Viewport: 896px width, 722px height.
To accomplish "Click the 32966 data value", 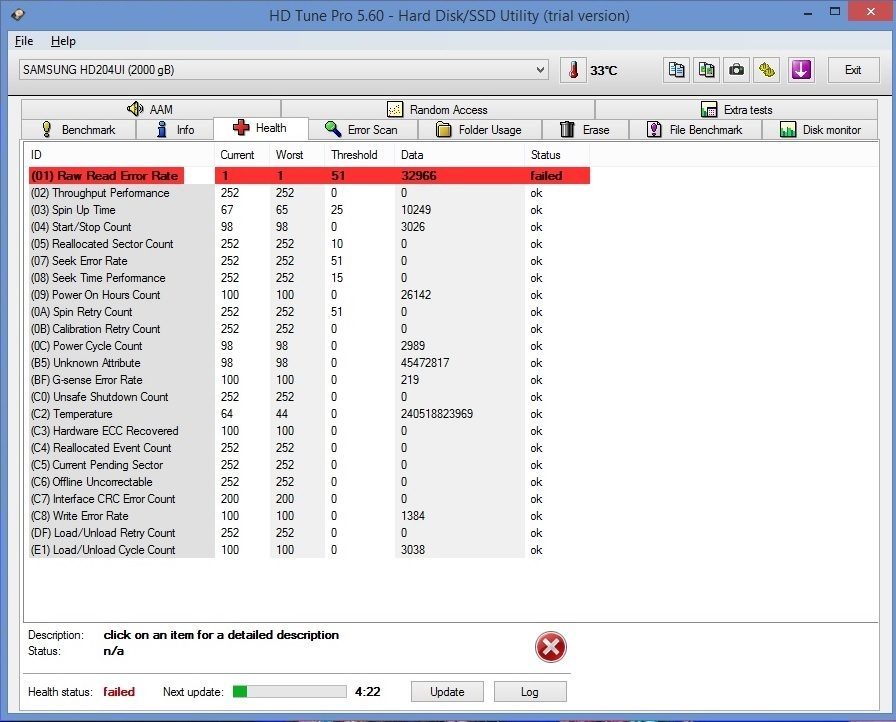I will 419,175.
